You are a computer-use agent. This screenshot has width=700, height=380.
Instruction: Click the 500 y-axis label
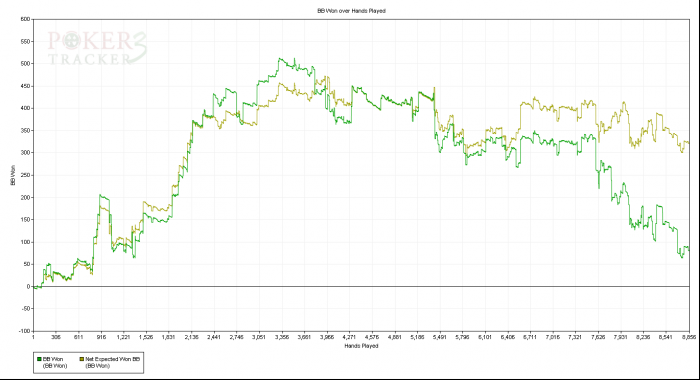25,64
